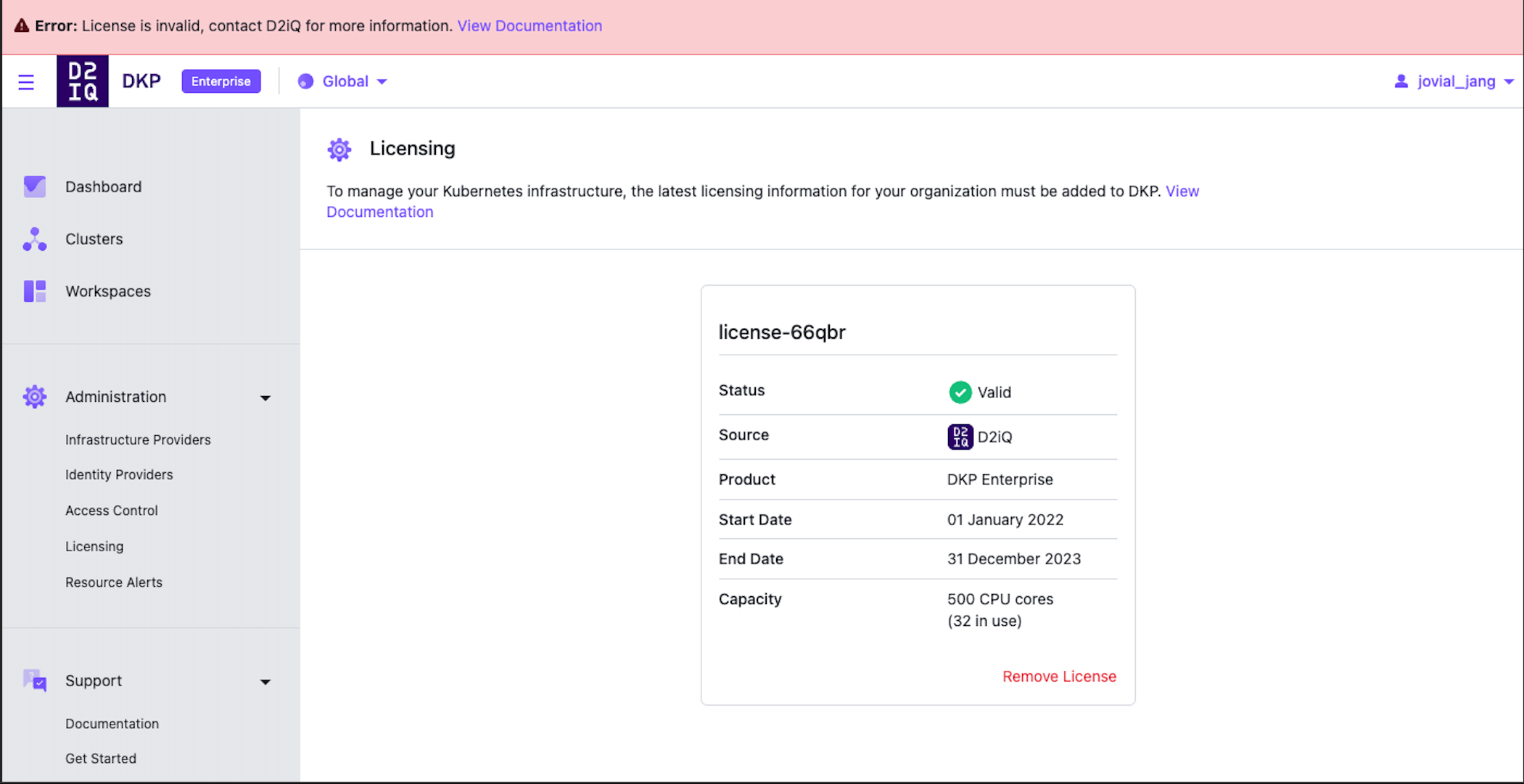
Task: Click View Documentation link in Licensing description
Action: (762, 202)
